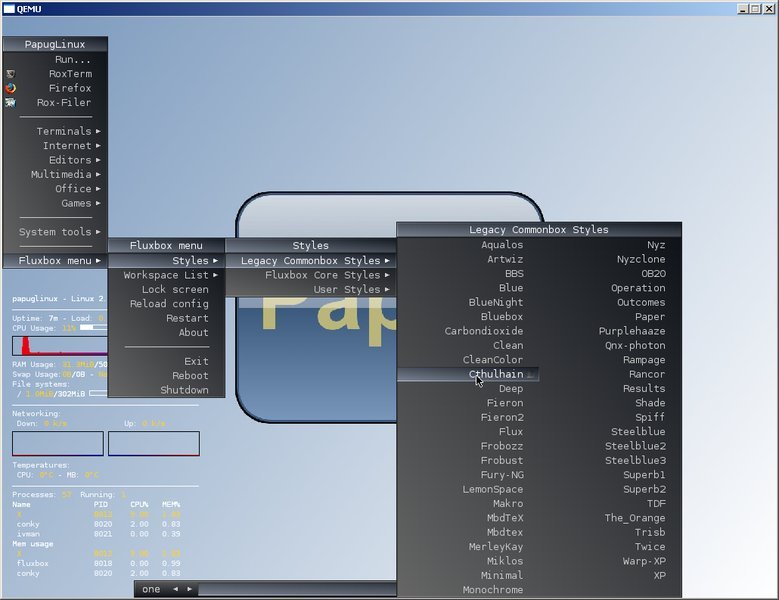Apply the Fury-NG style
This screenshot has height=600, width=779.
(468, 475)
